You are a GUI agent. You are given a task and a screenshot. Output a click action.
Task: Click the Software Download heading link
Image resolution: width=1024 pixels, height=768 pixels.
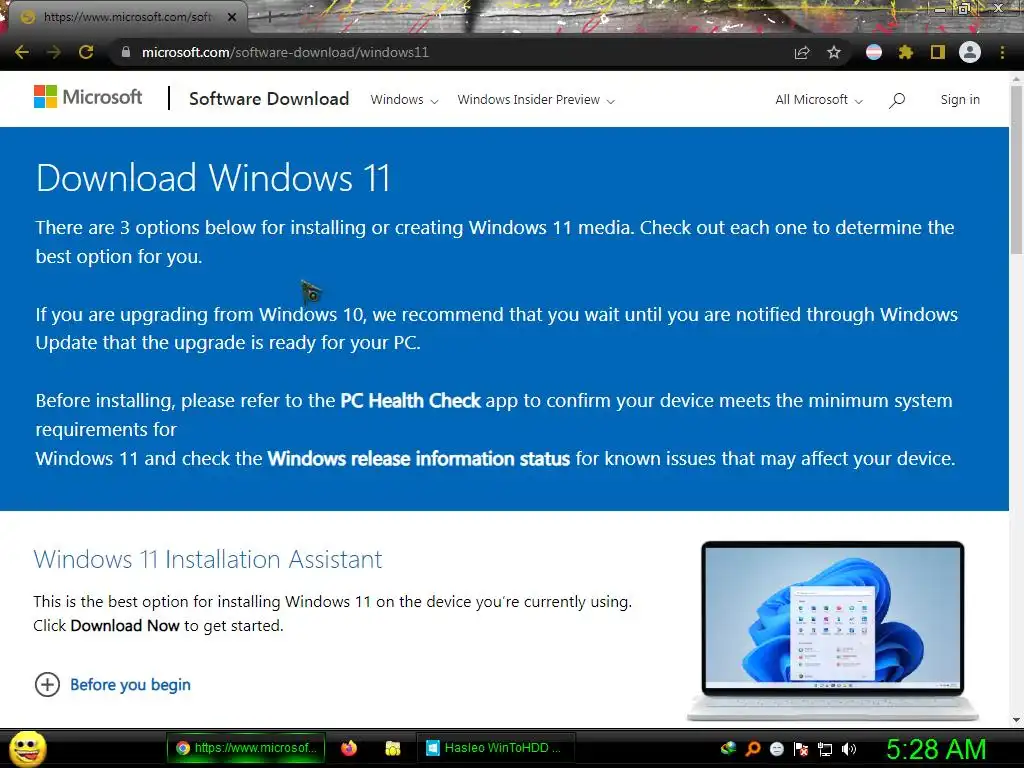[x=269, y=99]
